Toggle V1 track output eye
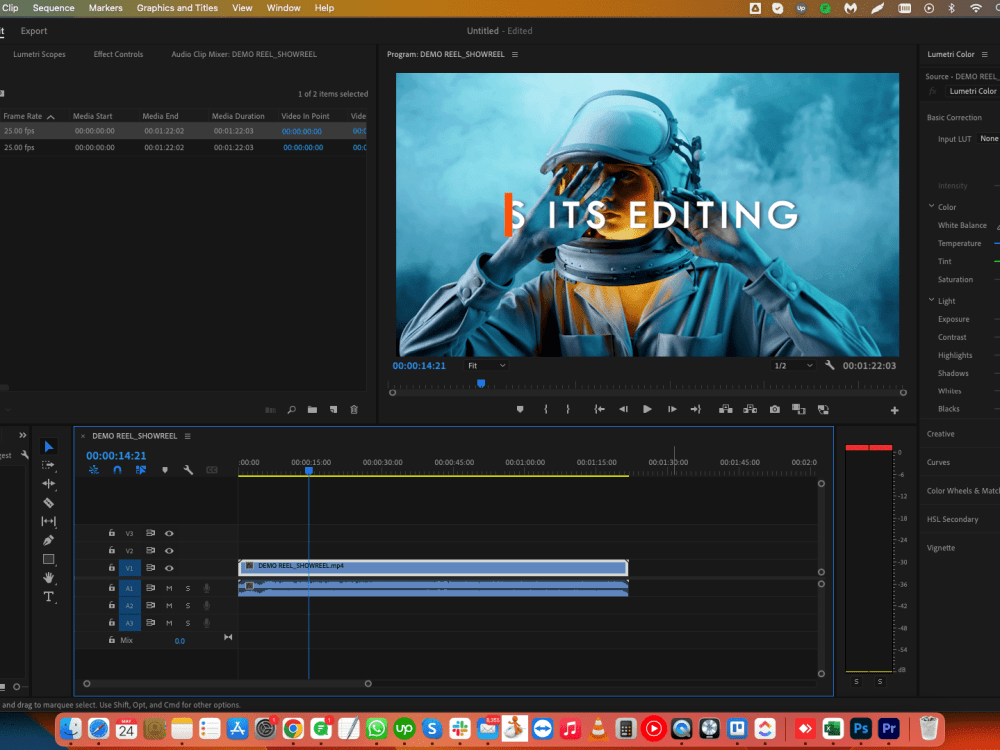The image size is (1000, 750). coord(169,568)
